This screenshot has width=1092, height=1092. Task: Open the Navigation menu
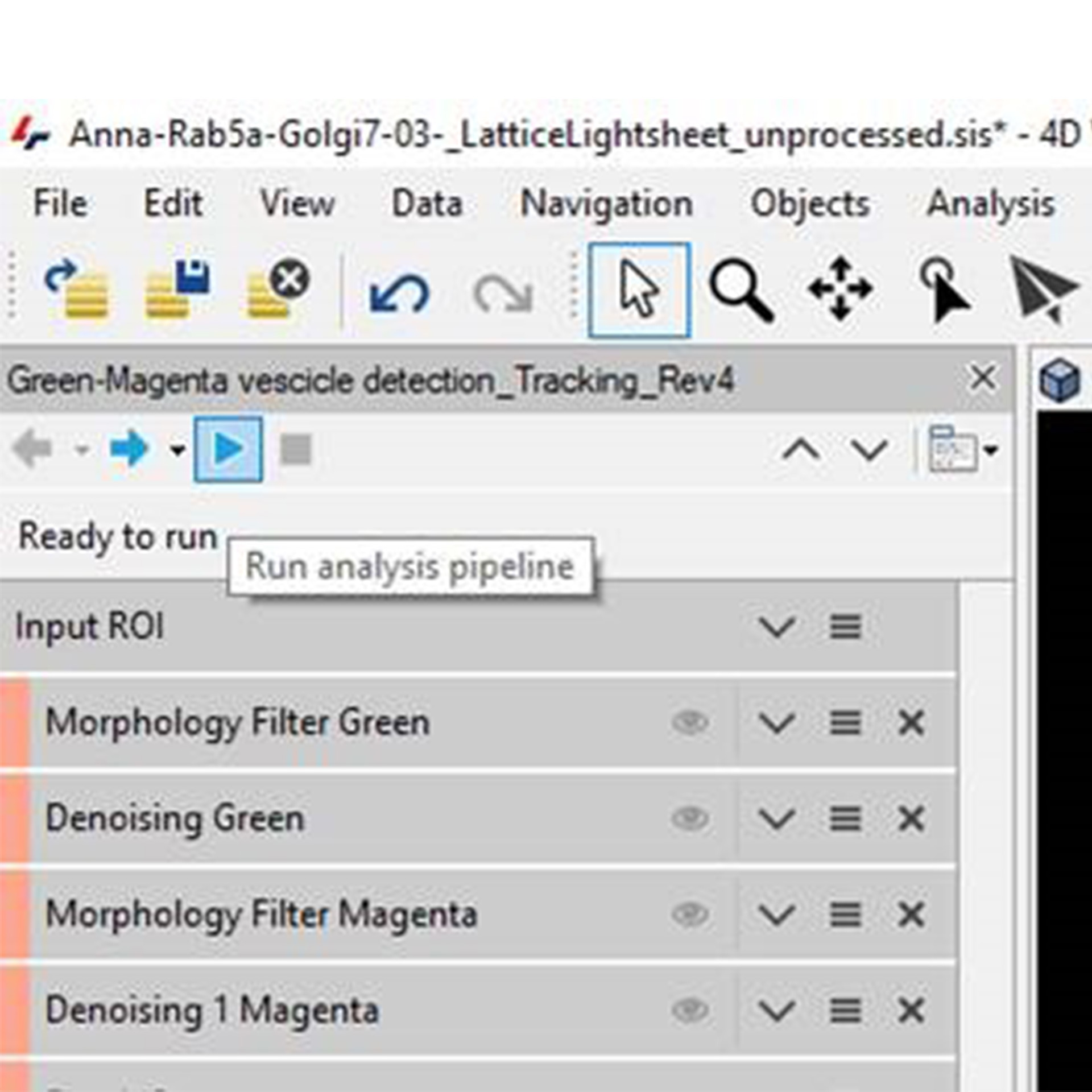coord(606,204)
